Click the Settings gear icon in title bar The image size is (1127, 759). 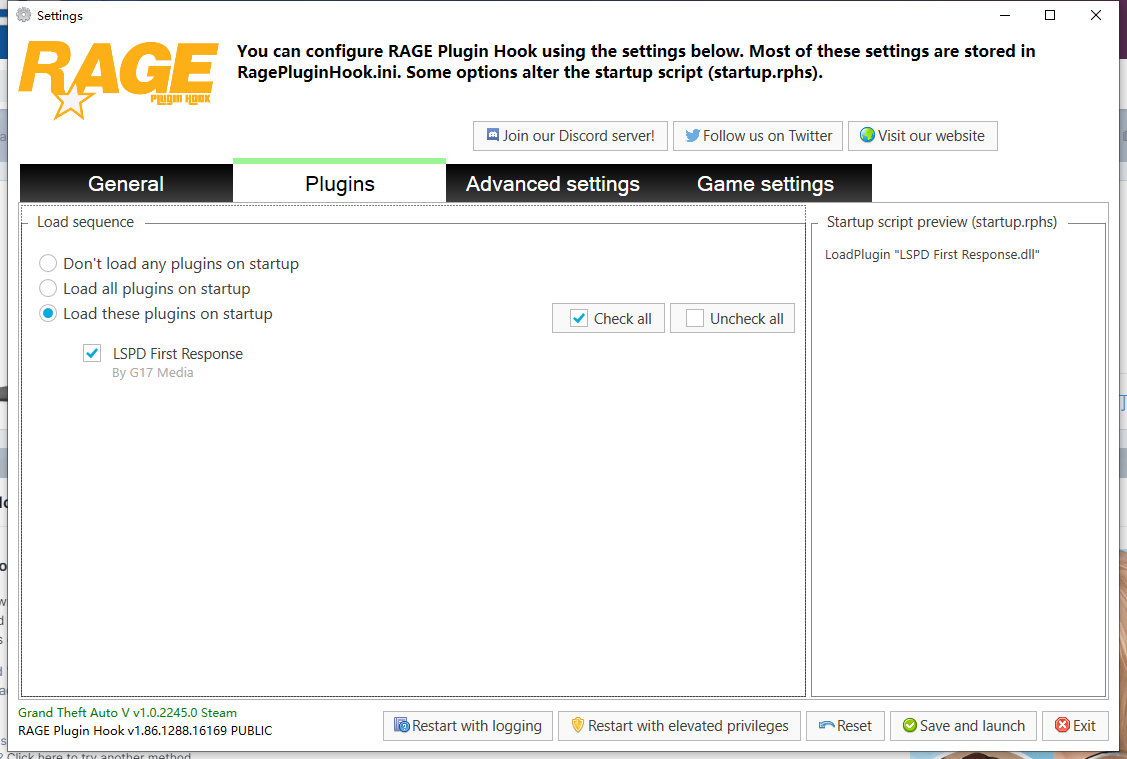(24, 15)
